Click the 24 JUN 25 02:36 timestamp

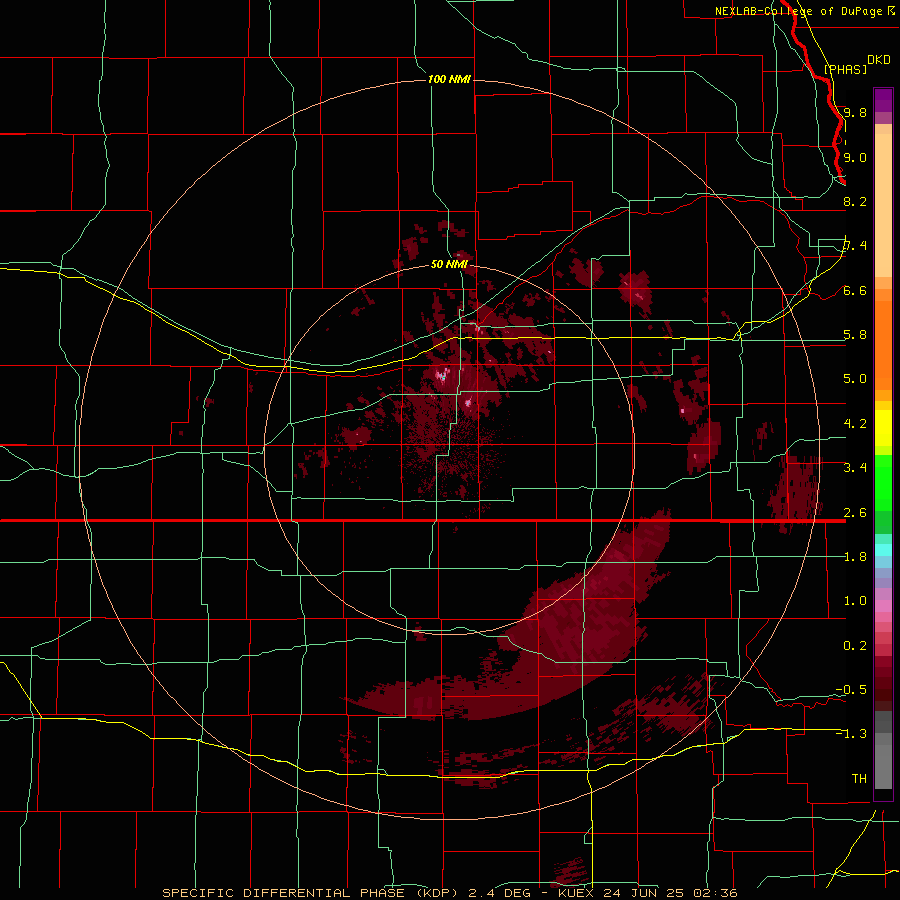668,893
